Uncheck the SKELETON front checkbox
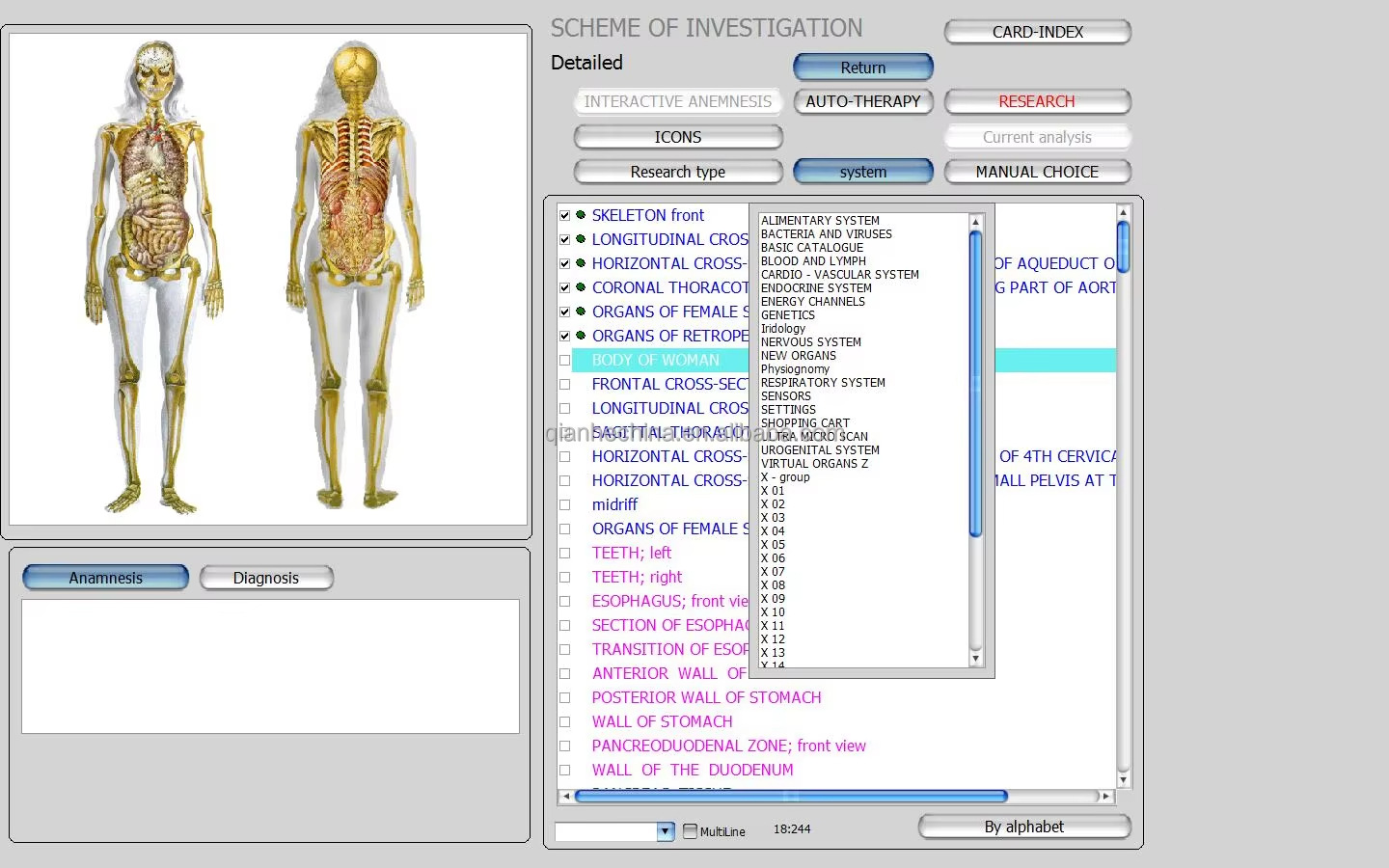This screenshot has width=1389, height=868. coord(565,215)
